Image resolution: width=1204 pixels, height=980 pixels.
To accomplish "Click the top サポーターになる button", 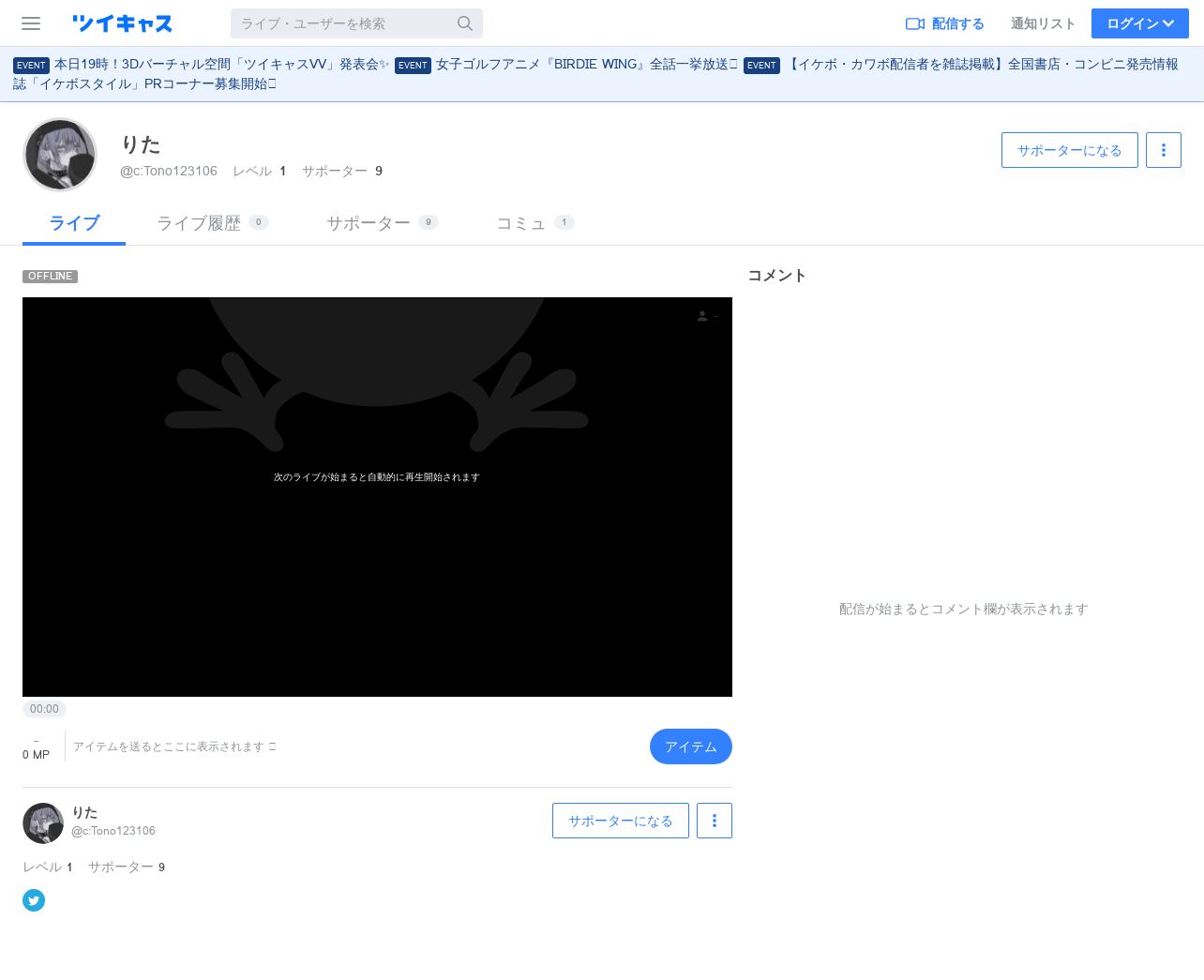I will pyautogui.click(x=1070, y=150).
